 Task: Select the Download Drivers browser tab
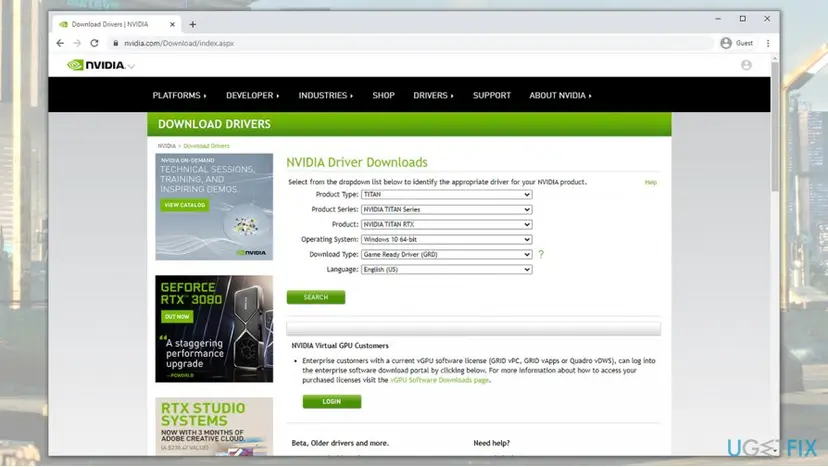[x=116, y=24]
